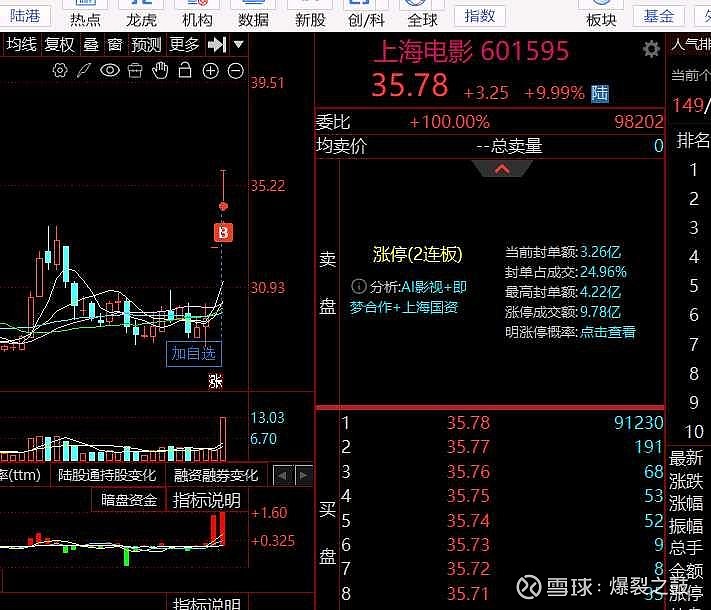Click the red B marker on chart
This screenshot has height=610, width=711.
pos(223,233)
